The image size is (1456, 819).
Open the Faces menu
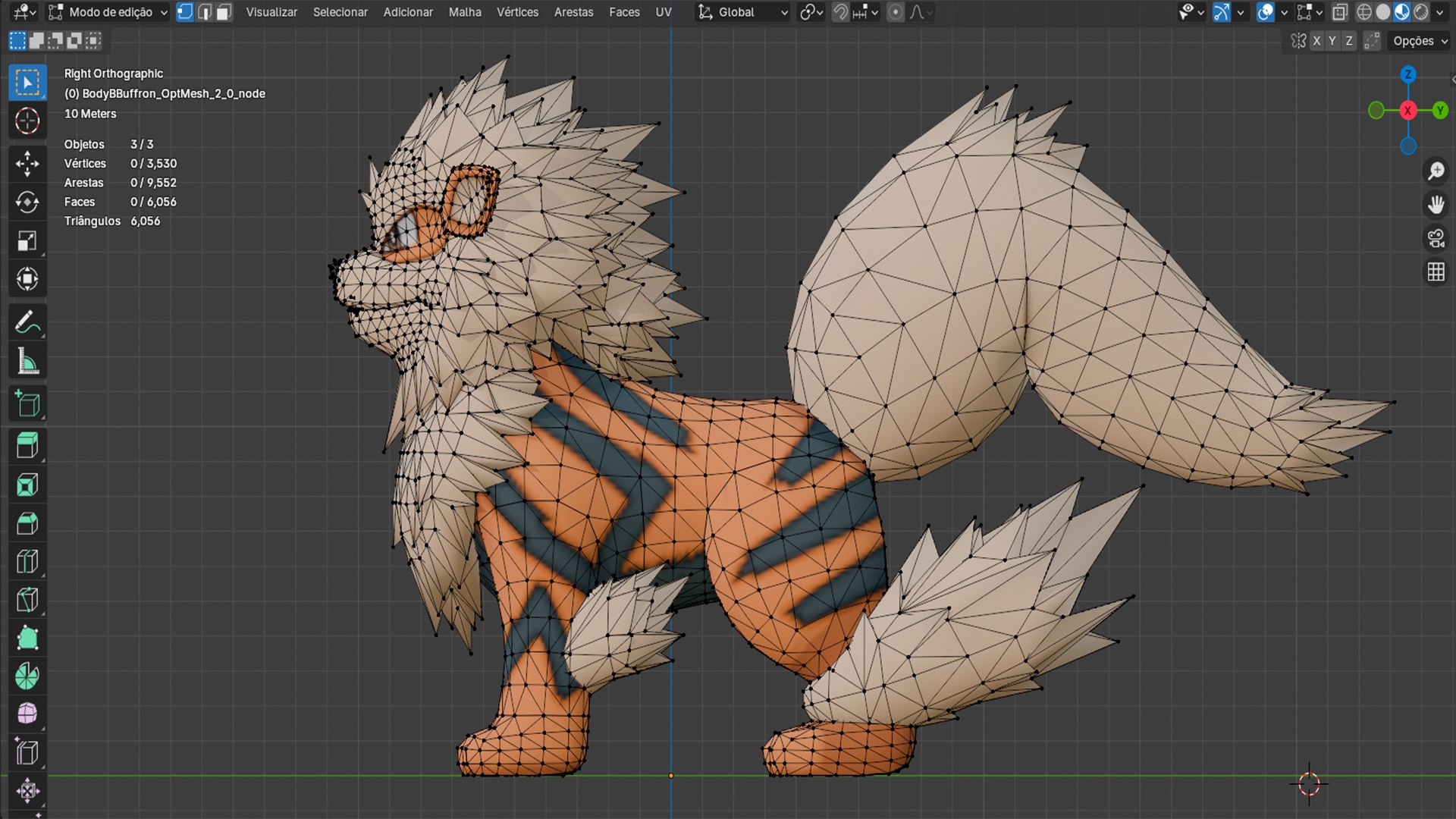point(624,12)
